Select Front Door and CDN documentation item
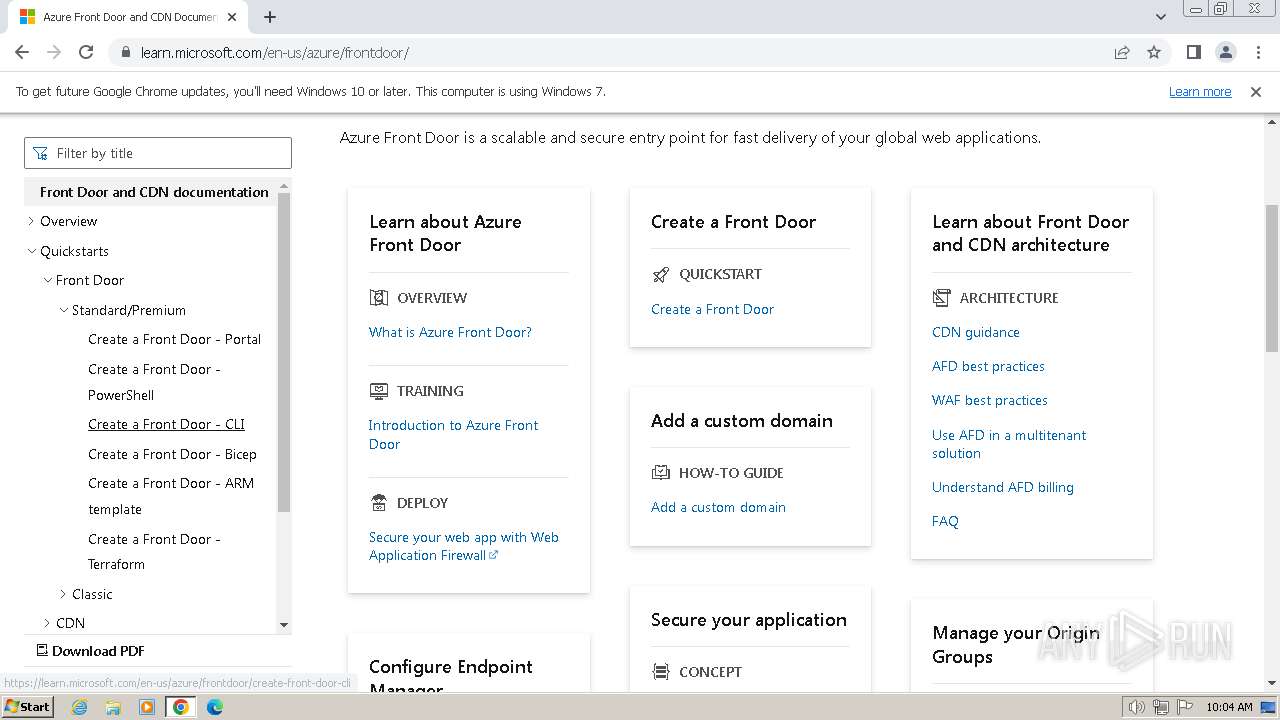The image size is (1280, 720). (154, 192)
